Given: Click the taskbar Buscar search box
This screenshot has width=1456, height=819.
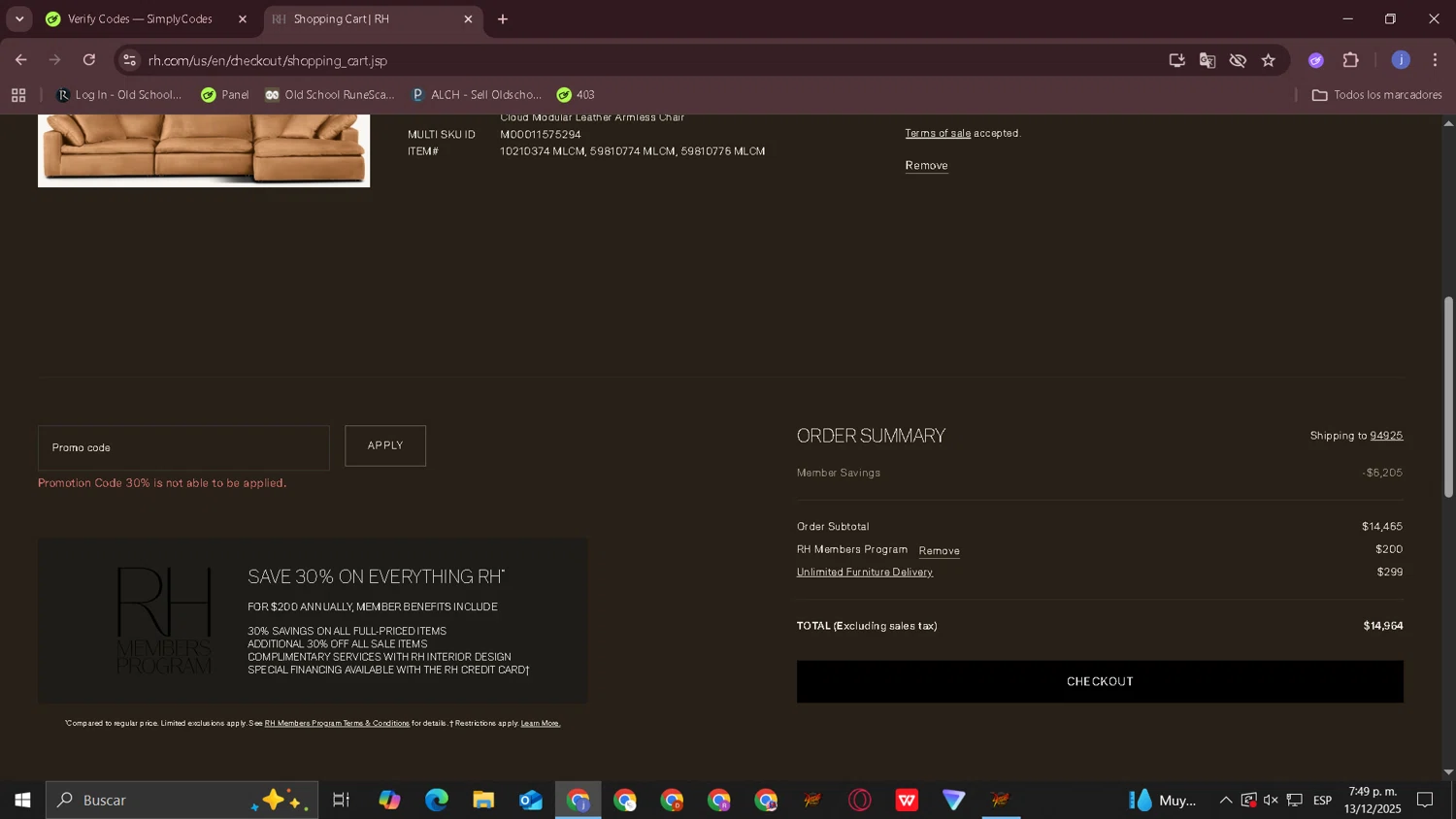Looking at the screenshot, I should coord(182,801).
